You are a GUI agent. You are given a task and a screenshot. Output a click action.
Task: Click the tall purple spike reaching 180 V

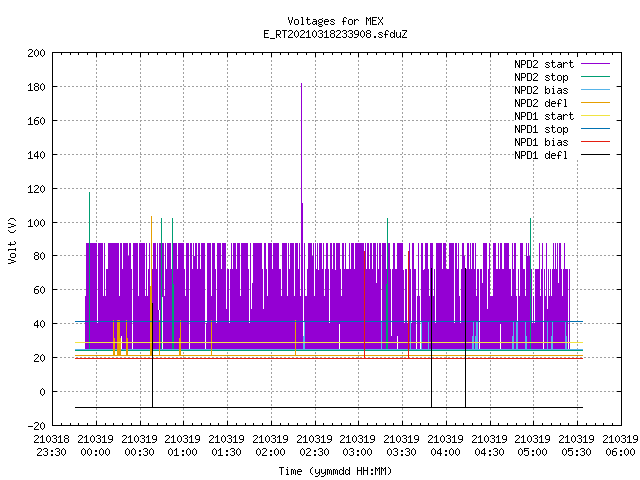click(302, 163)
